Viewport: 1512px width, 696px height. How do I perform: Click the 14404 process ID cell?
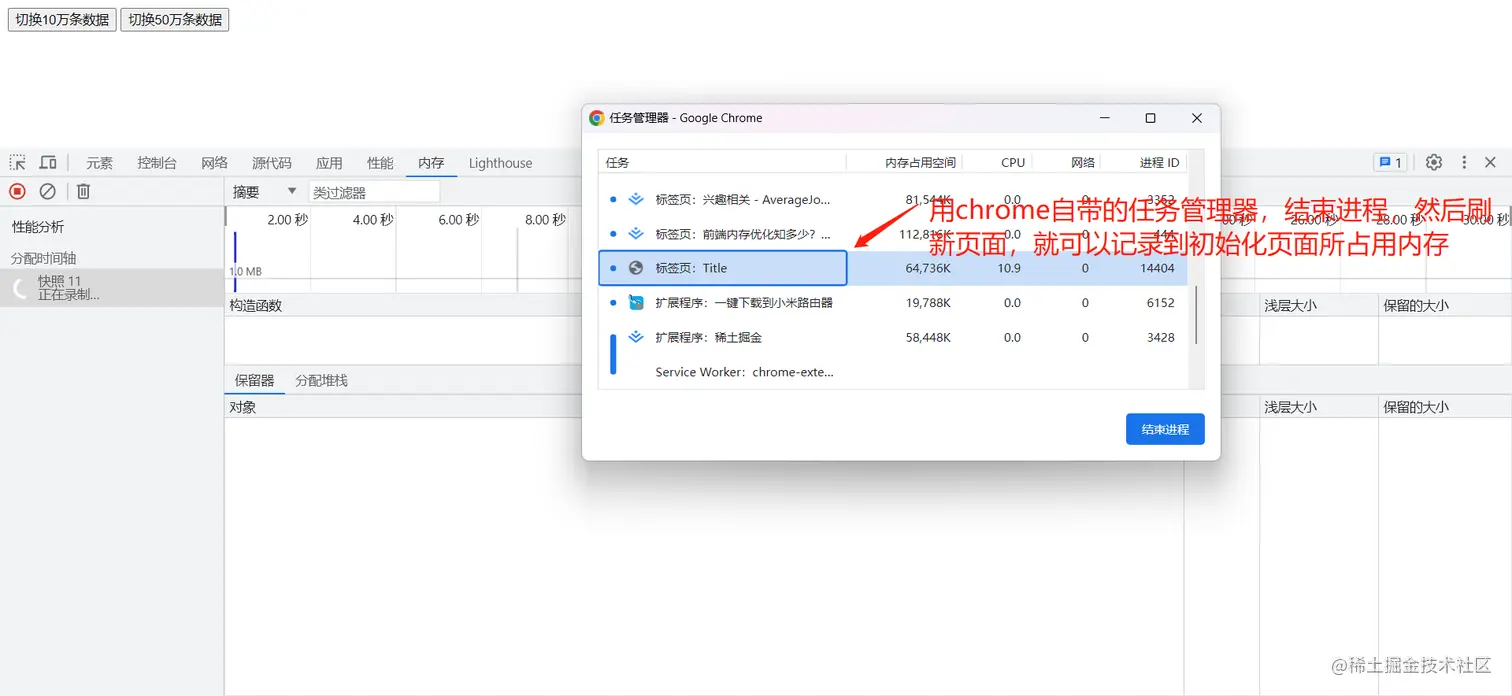coord(1157,268)
